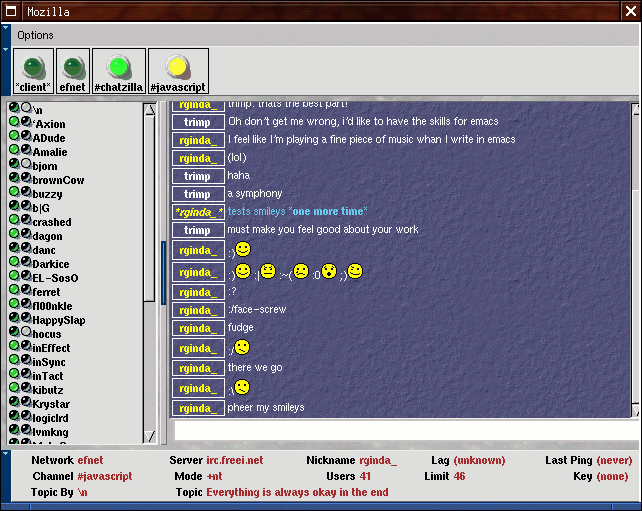Viewport: 642px width, 511px height.
Task: Click the winking ;) smiley face
Action: [x=355, y=271]
